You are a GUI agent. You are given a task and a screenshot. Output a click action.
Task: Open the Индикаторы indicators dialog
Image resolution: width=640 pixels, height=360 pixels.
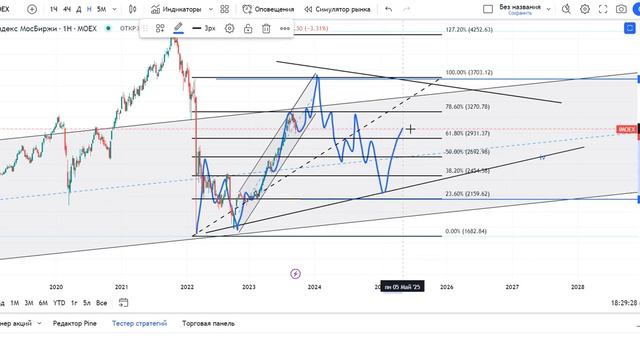click(176, 9)
